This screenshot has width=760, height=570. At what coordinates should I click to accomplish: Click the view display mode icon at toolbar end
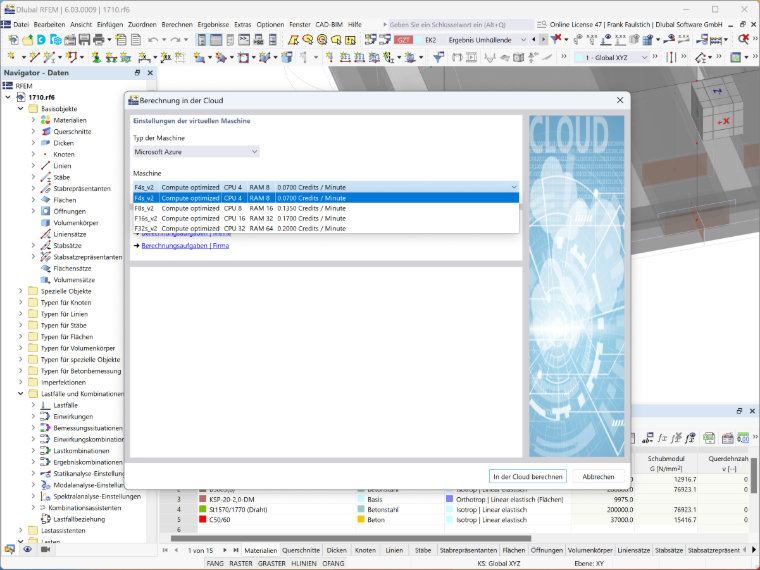(736, 58)
